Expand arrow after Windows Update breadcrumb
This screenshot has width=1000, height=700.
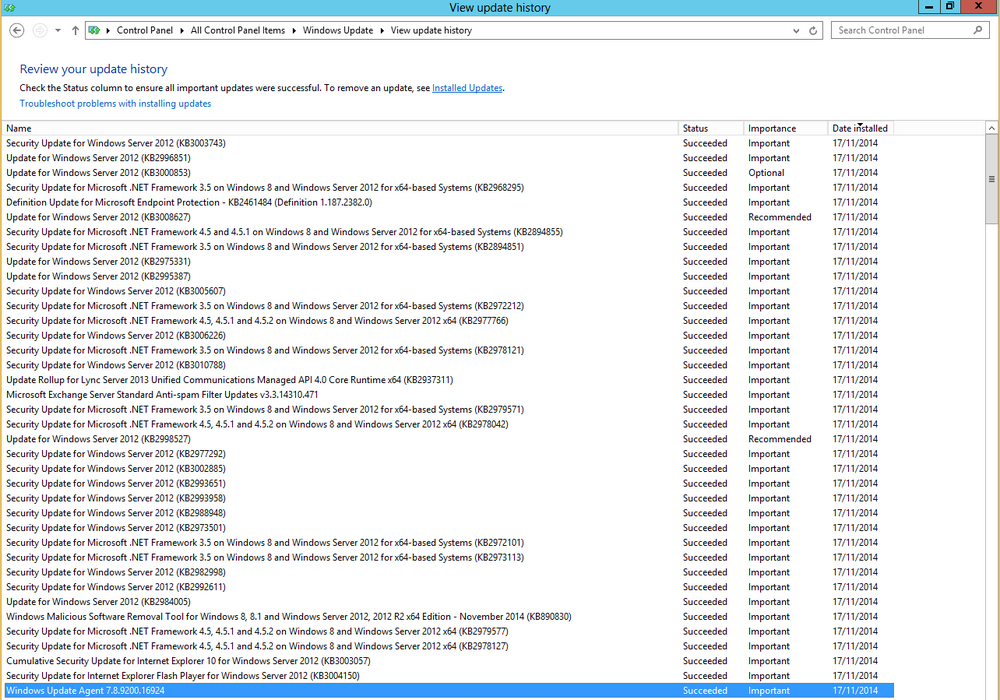pyautogui.click(x=382, y=31)
